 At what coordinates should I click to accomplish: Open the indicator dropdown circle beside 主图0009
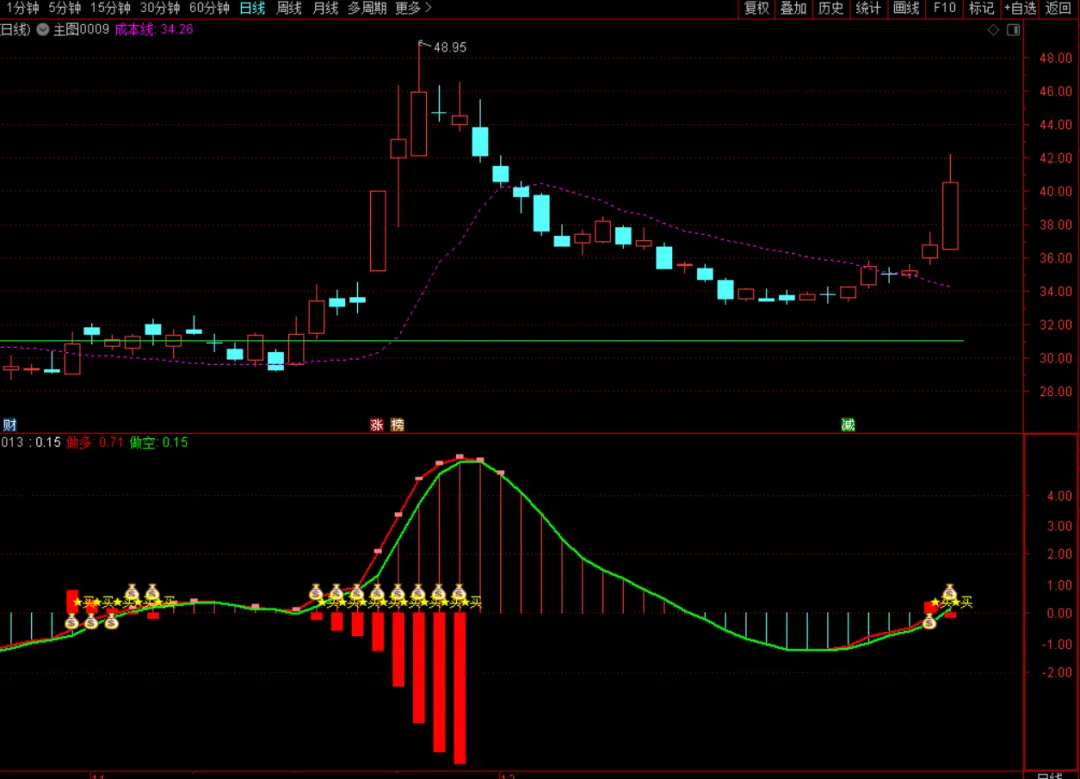click(43, 30)
